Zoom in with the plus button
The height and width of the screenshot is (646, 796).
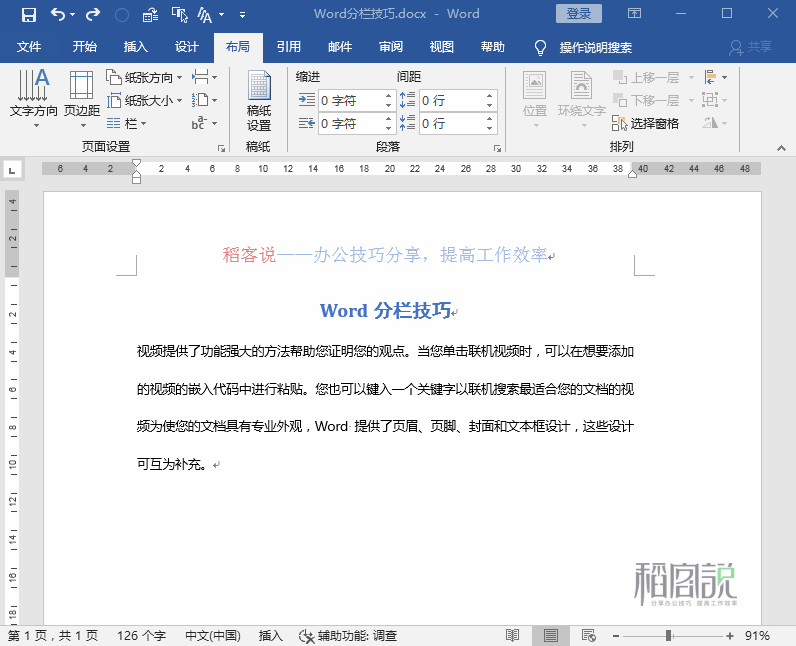click(729, 636)
